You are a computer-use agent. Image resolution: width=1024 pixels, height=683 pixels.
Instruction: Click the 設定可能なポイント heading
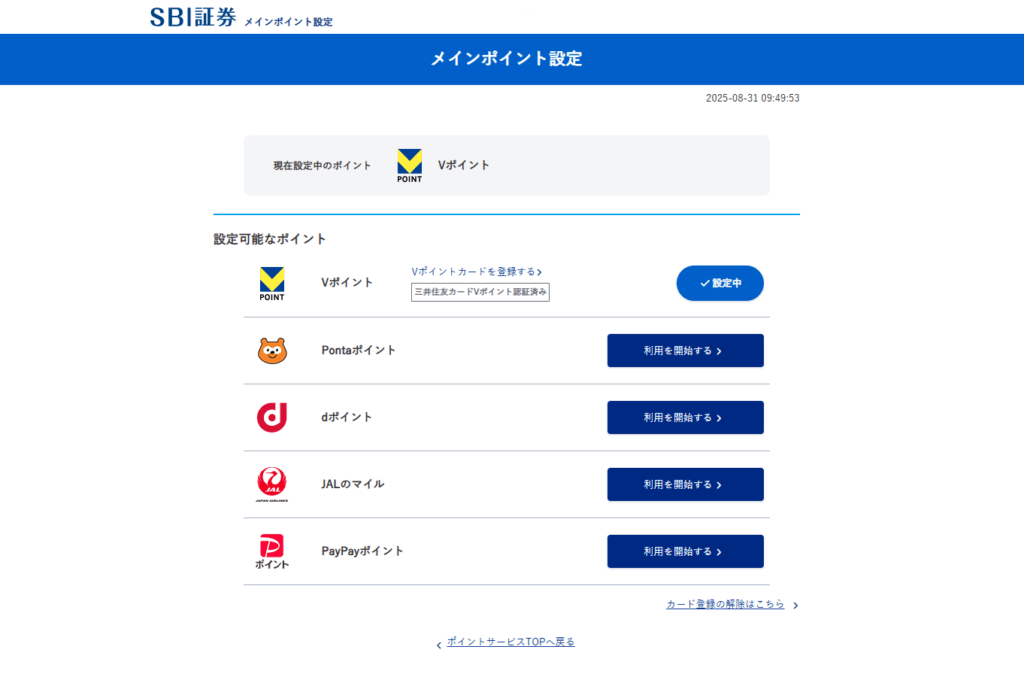(x=270, y=239)
